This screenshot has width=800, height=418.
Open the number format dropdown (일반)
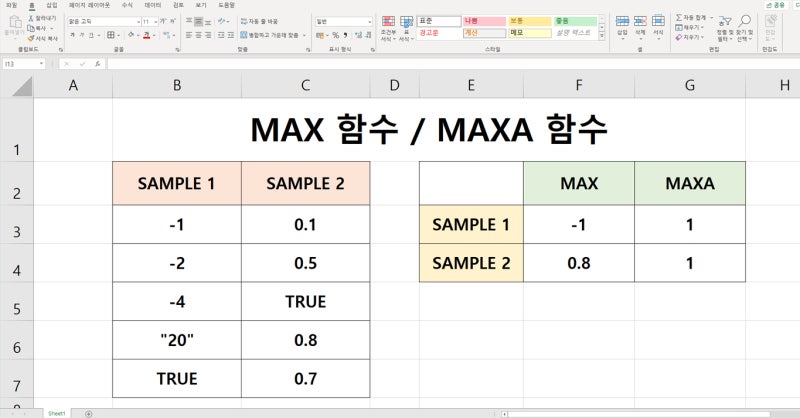369,21
